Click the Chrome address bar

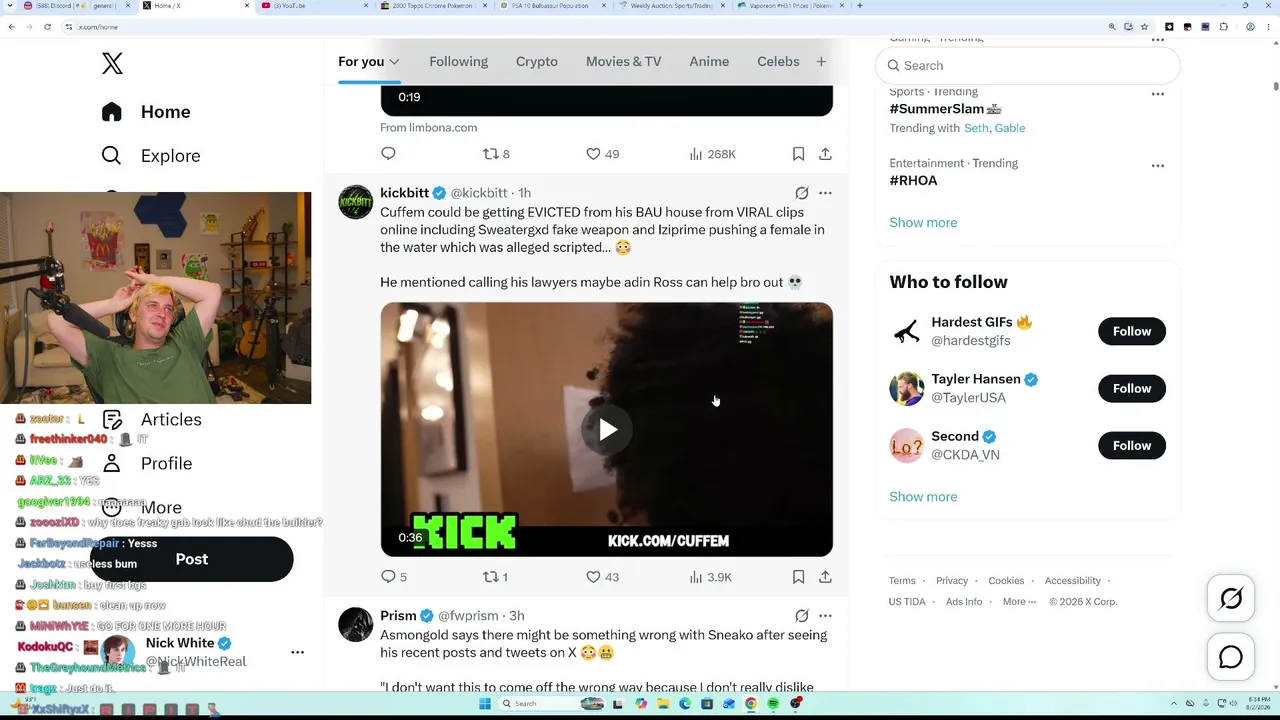point(580,27)
